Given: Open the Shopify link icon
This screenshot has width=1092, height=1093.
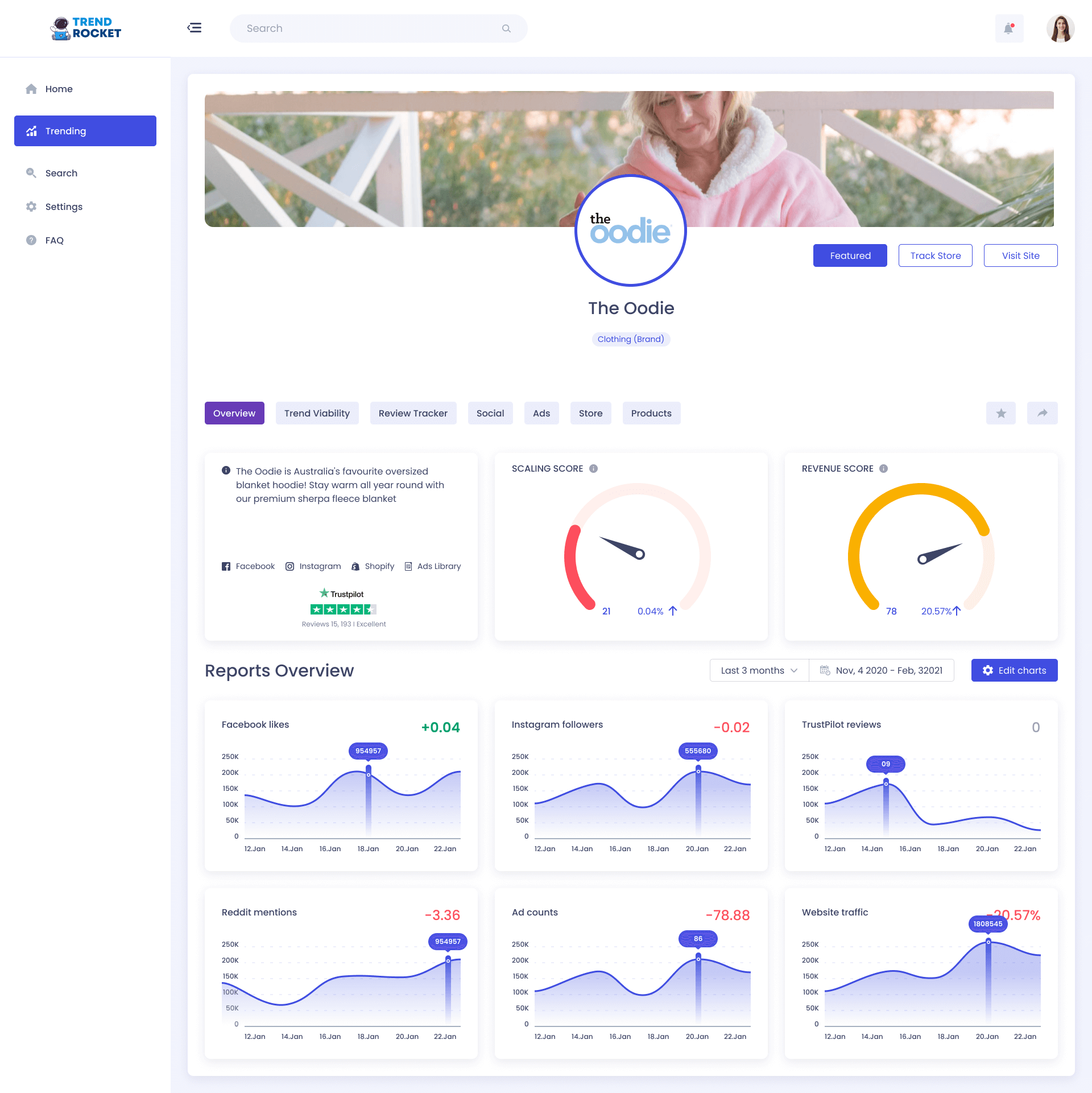Looking at the screenshot, I should pyautogui.click(x=355, y=566).
